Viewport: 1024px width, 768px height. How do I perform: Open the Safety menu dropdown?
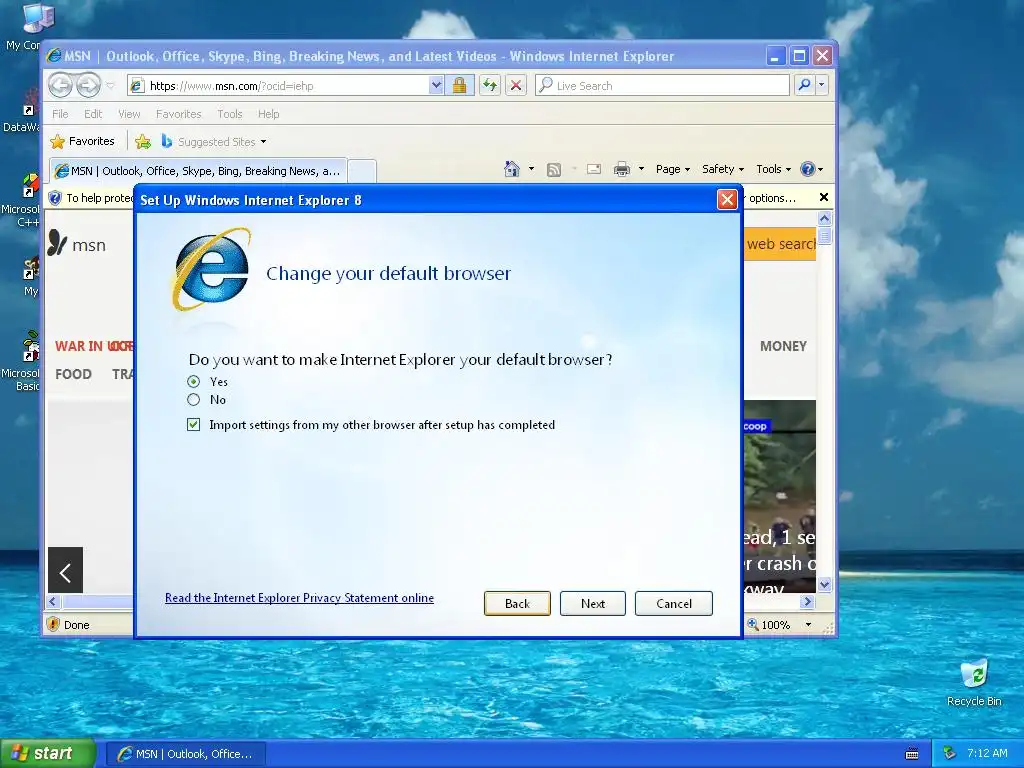tap(722, 169)
